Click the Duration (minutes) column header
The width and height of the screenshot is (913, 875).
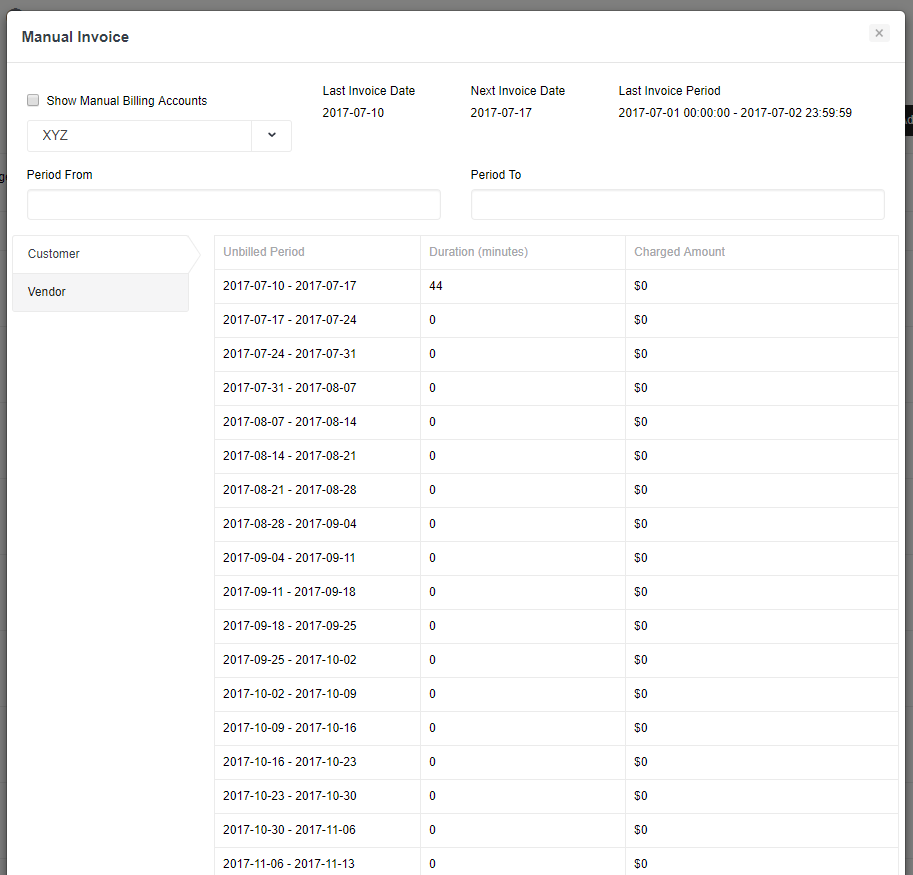478,252
